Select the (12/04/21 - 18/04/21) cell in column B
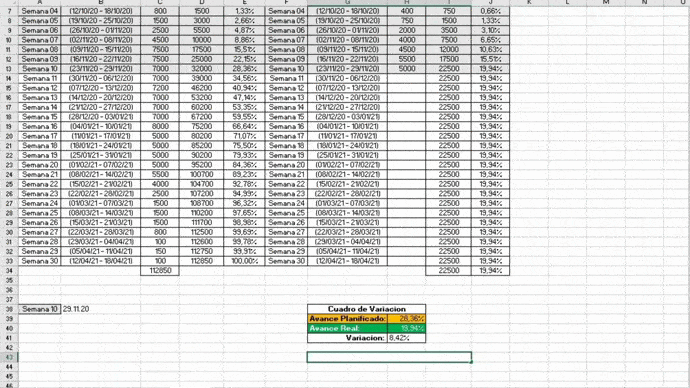Image resolution: width=690 pixels, height=388 pixels. [x=101, y=261]
